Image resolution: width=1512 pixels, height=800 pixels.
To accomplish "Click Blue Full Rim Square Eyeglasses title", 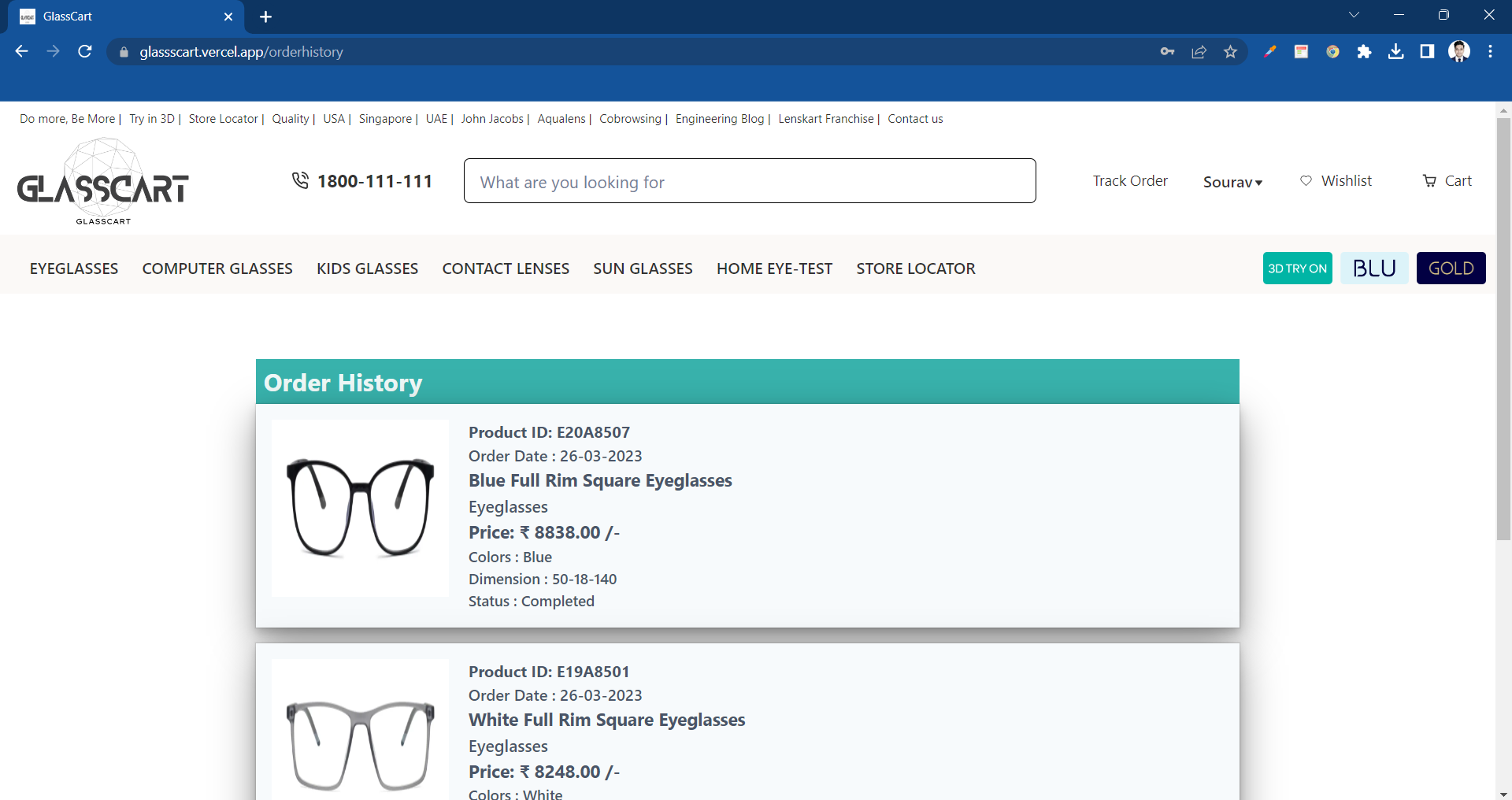I will [x=600, y=480].
